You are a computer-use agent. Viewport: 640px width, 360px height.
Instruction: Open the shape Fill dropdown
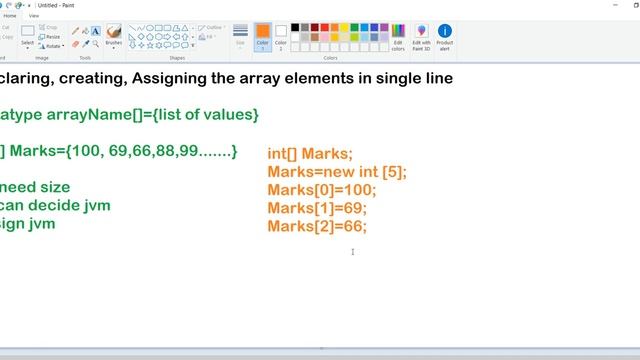(x=207, y=37)
